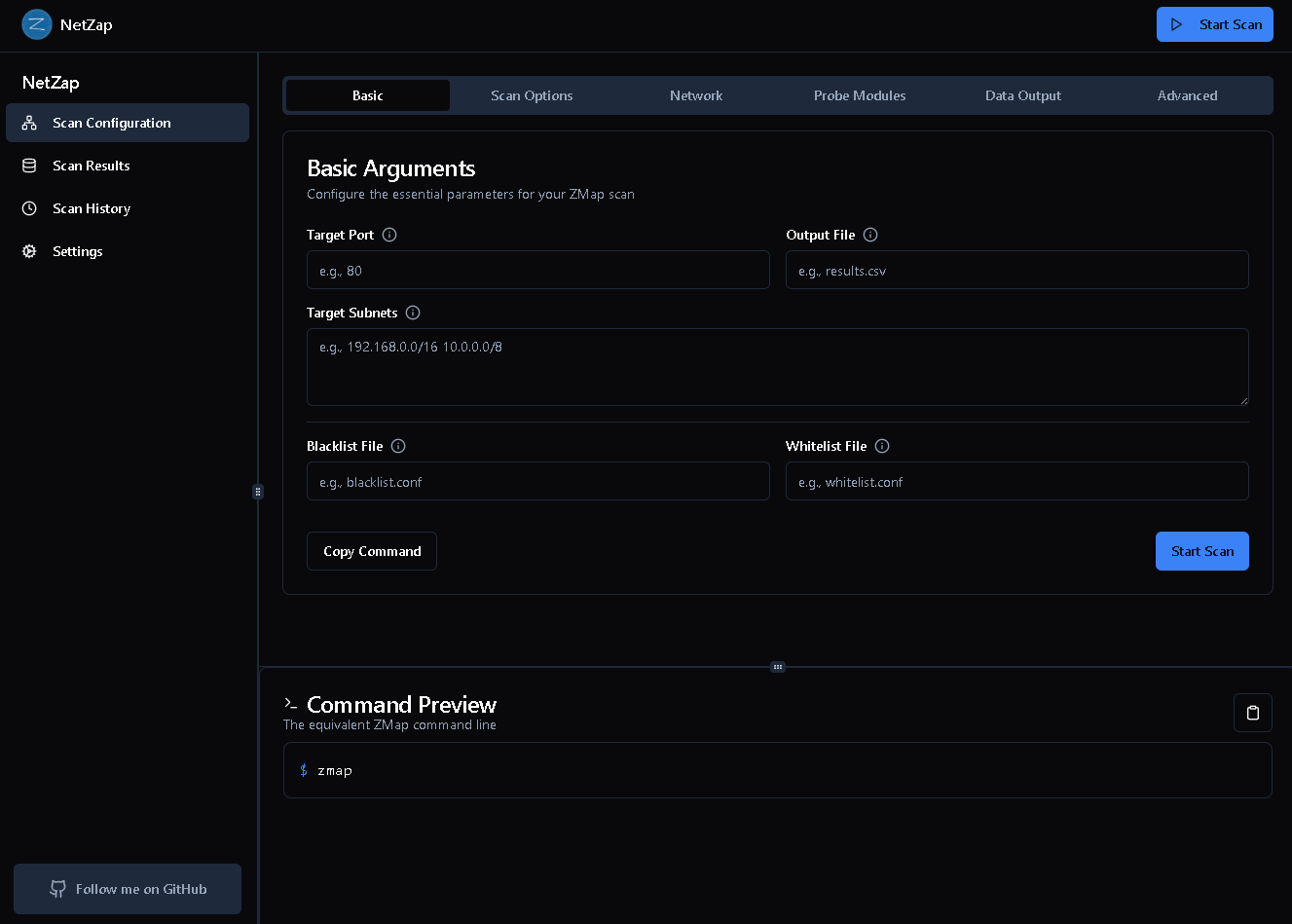Focus the Whitelist File input field

1017,481
